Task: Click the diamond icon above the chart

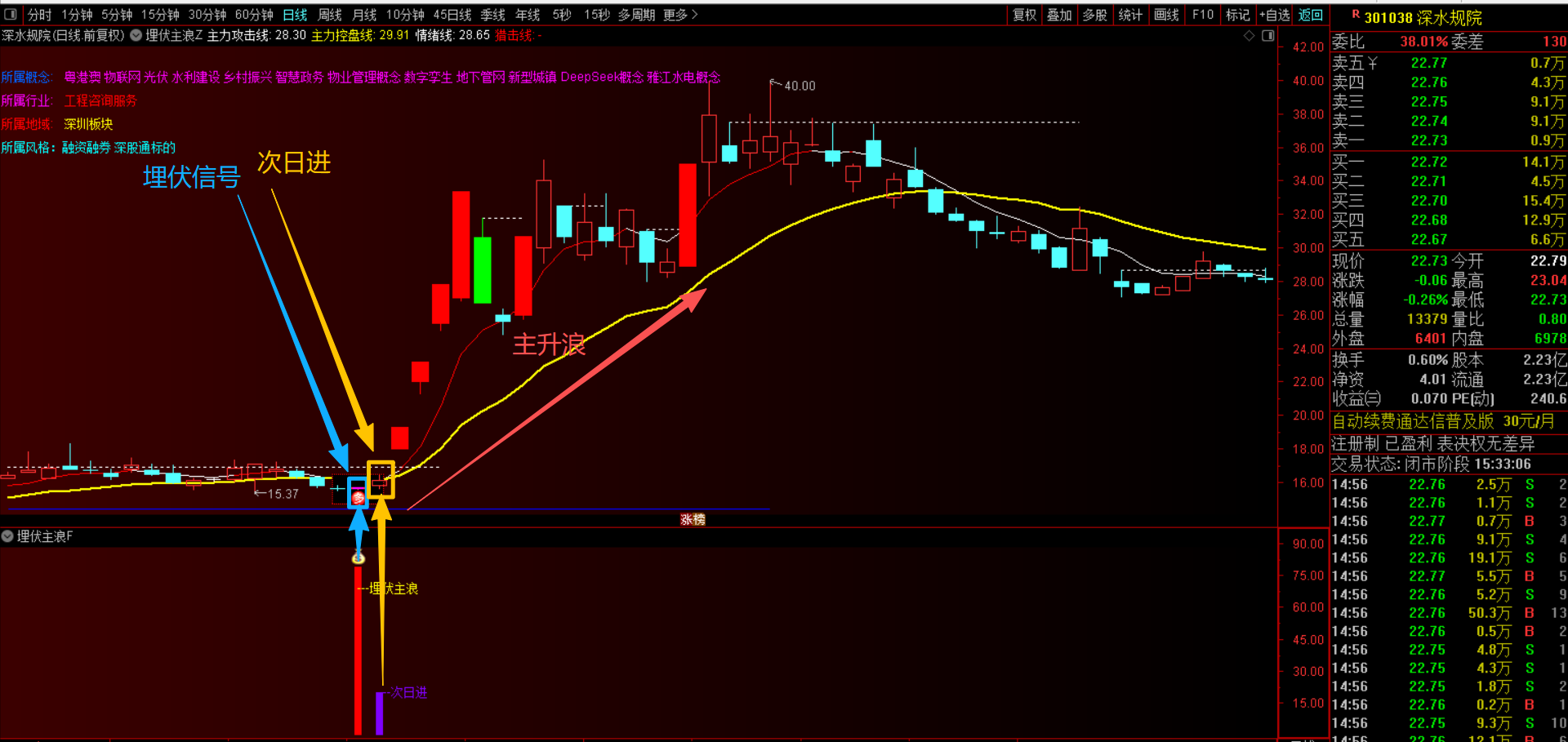Action: 1249,35
